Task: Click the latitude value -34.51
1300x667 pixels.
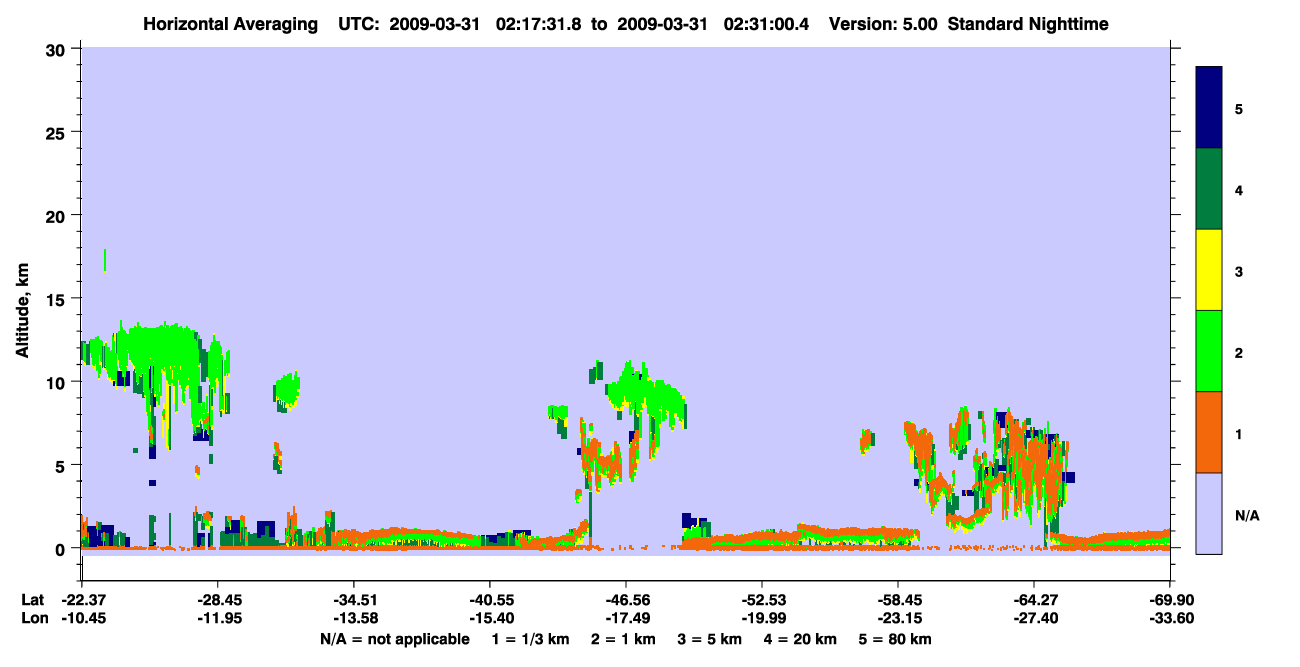Action: click(353, 600)
